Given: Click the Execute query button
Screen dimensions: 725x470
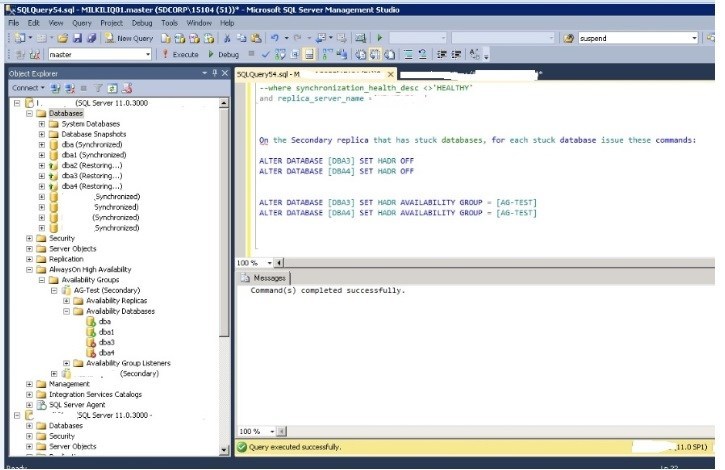Looking at the screenshot, I should tap(181, 54).
